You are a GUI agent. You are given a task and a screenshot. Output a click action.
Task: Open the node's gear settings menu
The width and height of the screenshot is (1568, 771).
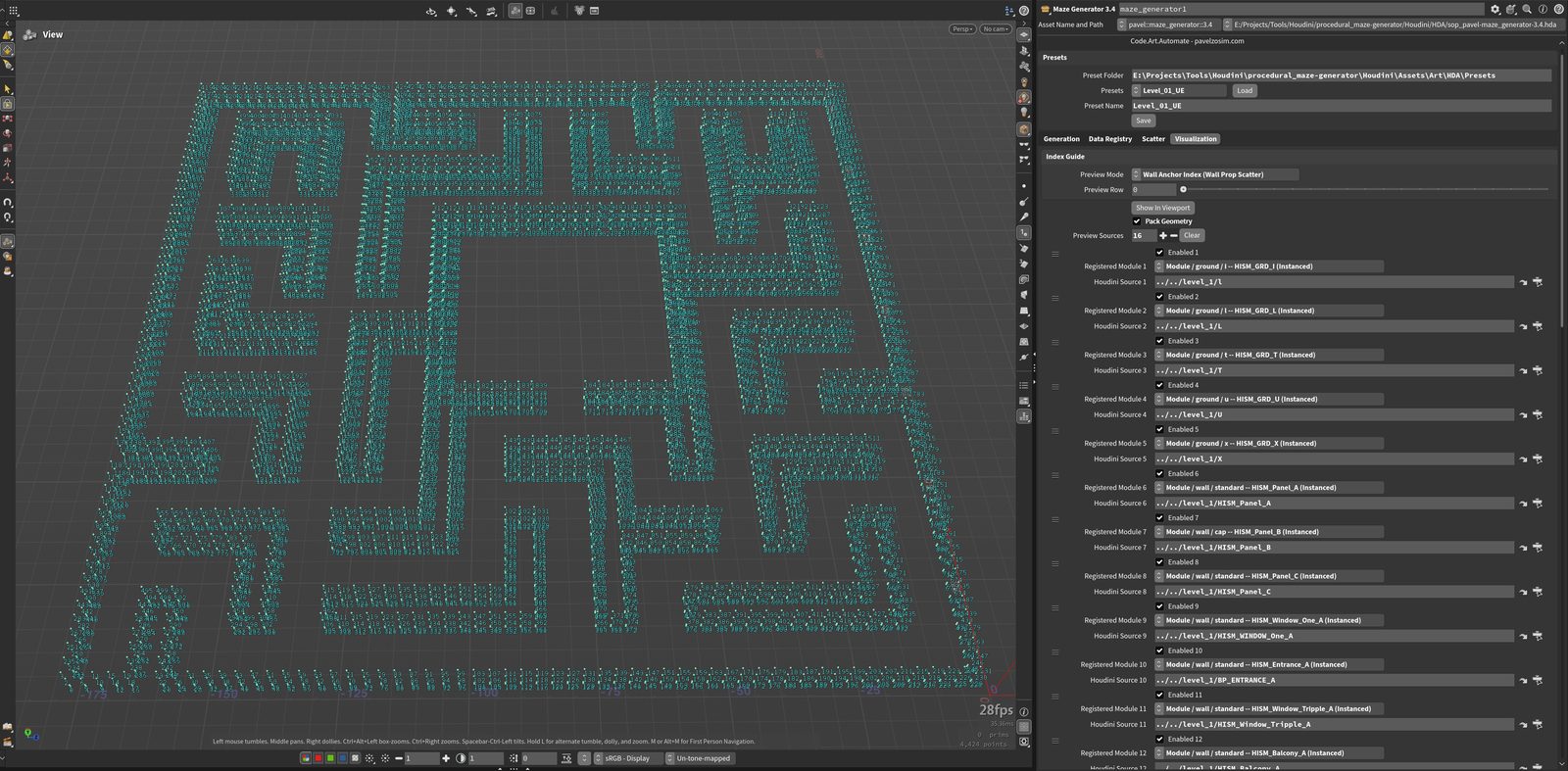1495,9
